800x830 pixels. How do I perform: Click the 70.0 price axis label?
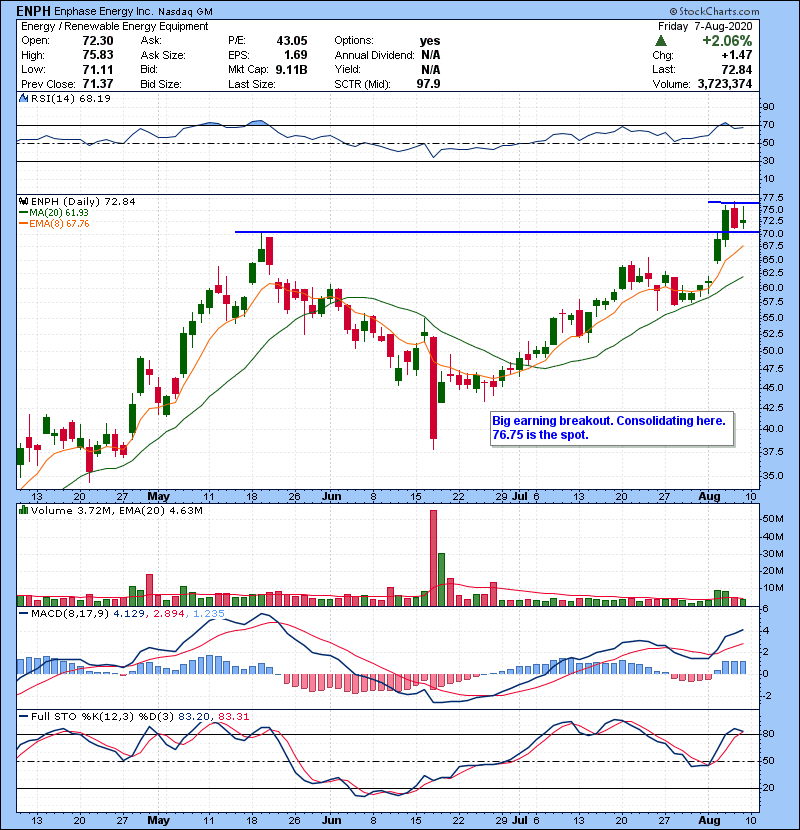pyautogui.click(x=772, y=233)
